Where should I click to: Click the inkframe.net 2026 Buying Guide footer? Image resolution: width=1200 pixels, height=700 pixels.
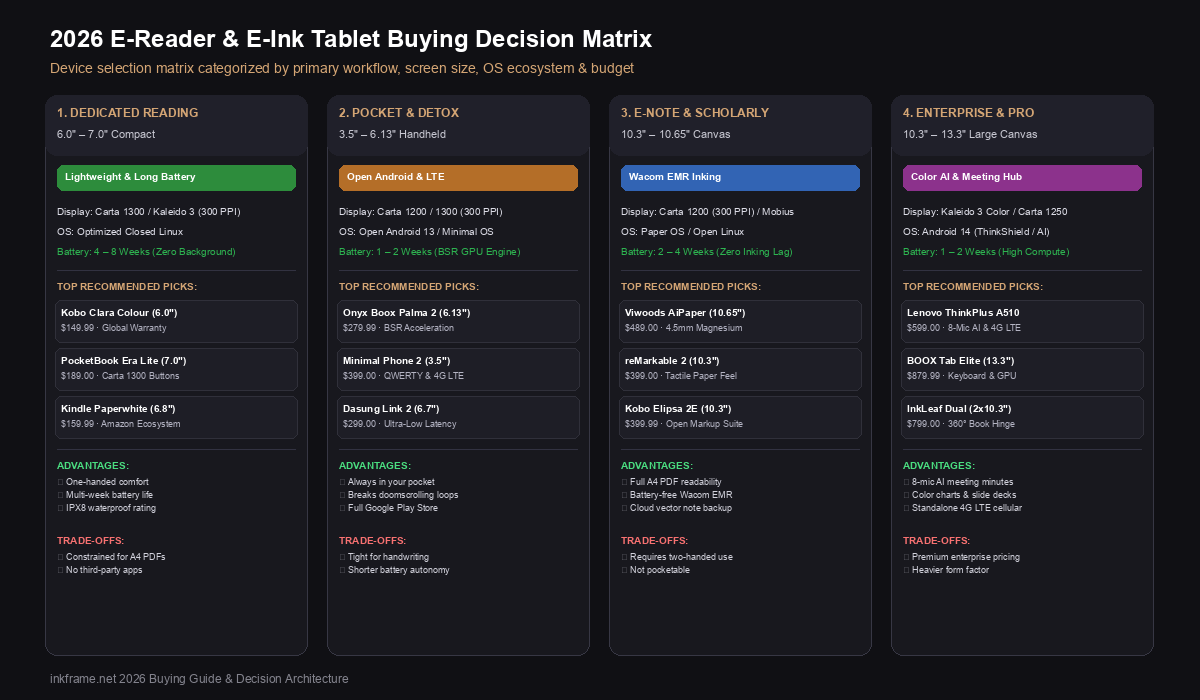click(x=199, y=679)
